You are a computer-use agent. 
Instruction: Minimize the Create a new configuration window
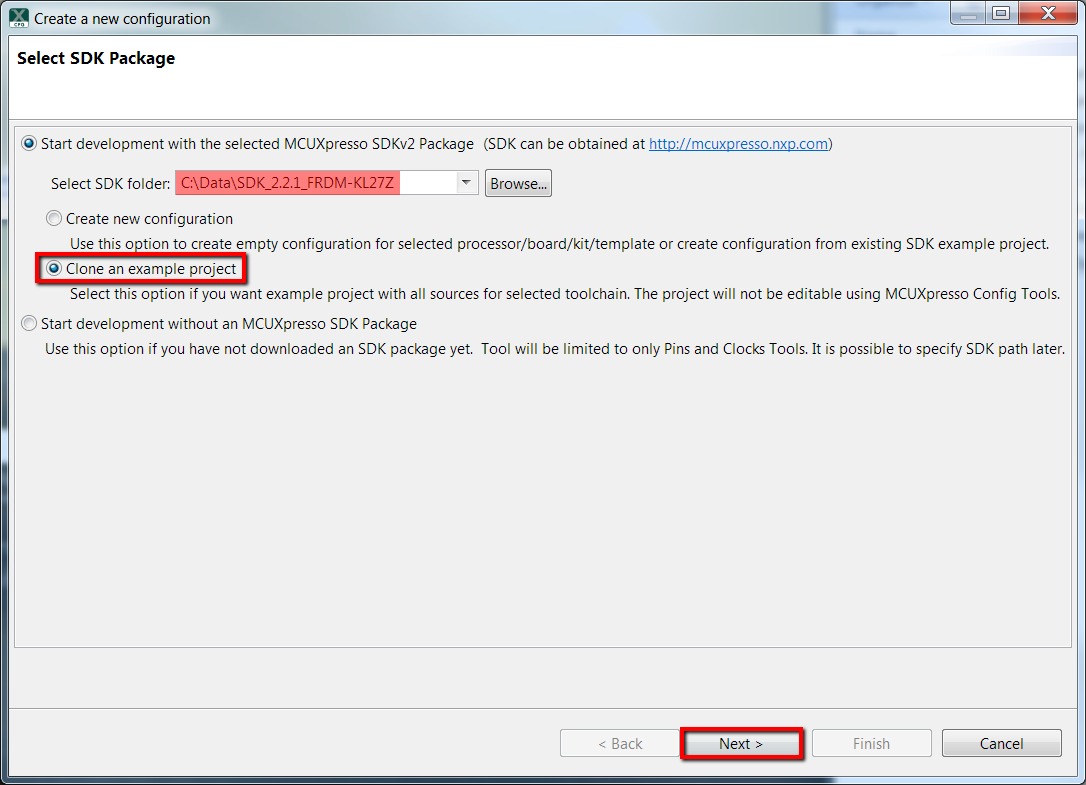coord(965,14)
